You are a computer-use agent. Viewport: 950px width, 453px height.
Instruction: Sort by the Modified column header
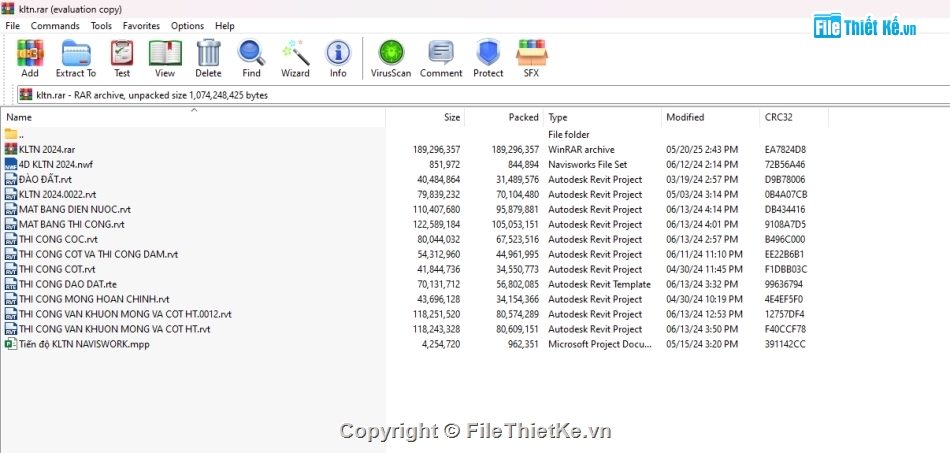pos(710,117)
